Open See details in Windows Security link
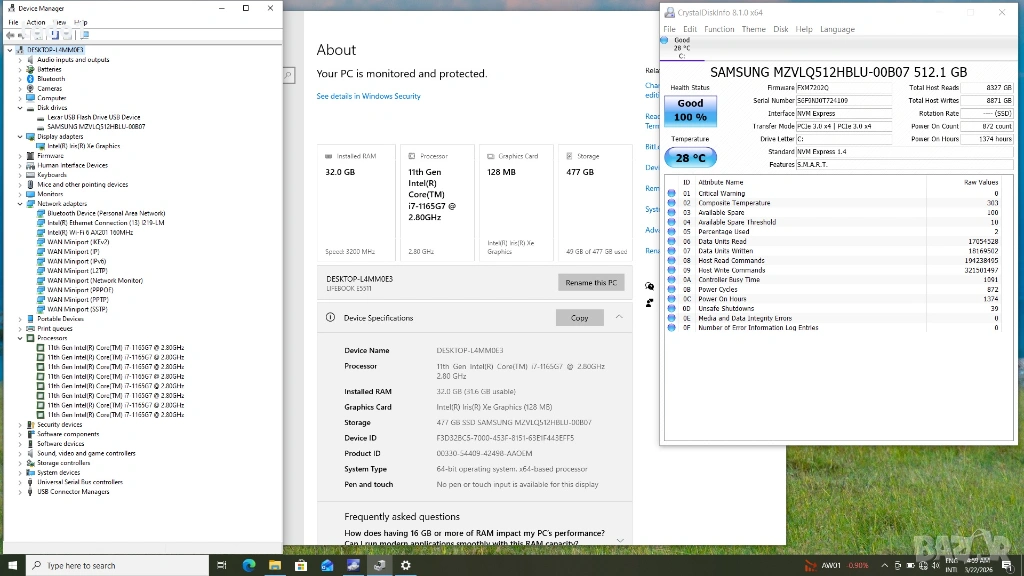The image size is (1024, 576). click(368, 96)
